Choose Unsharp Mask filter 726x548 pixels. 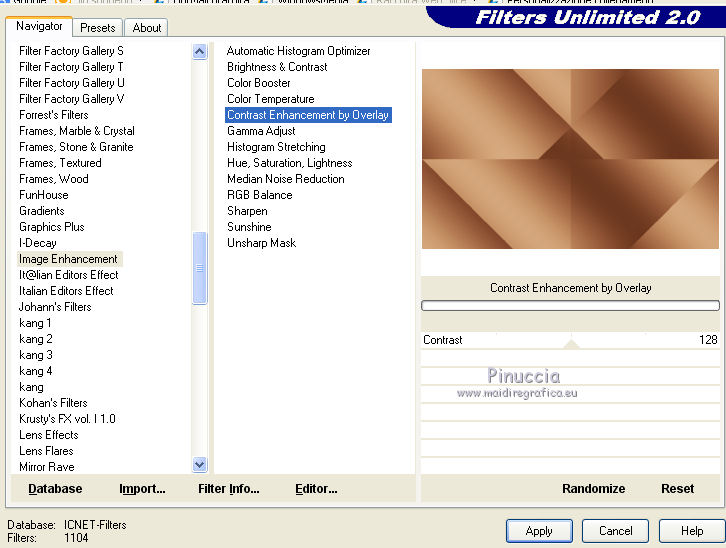point(262,243)
